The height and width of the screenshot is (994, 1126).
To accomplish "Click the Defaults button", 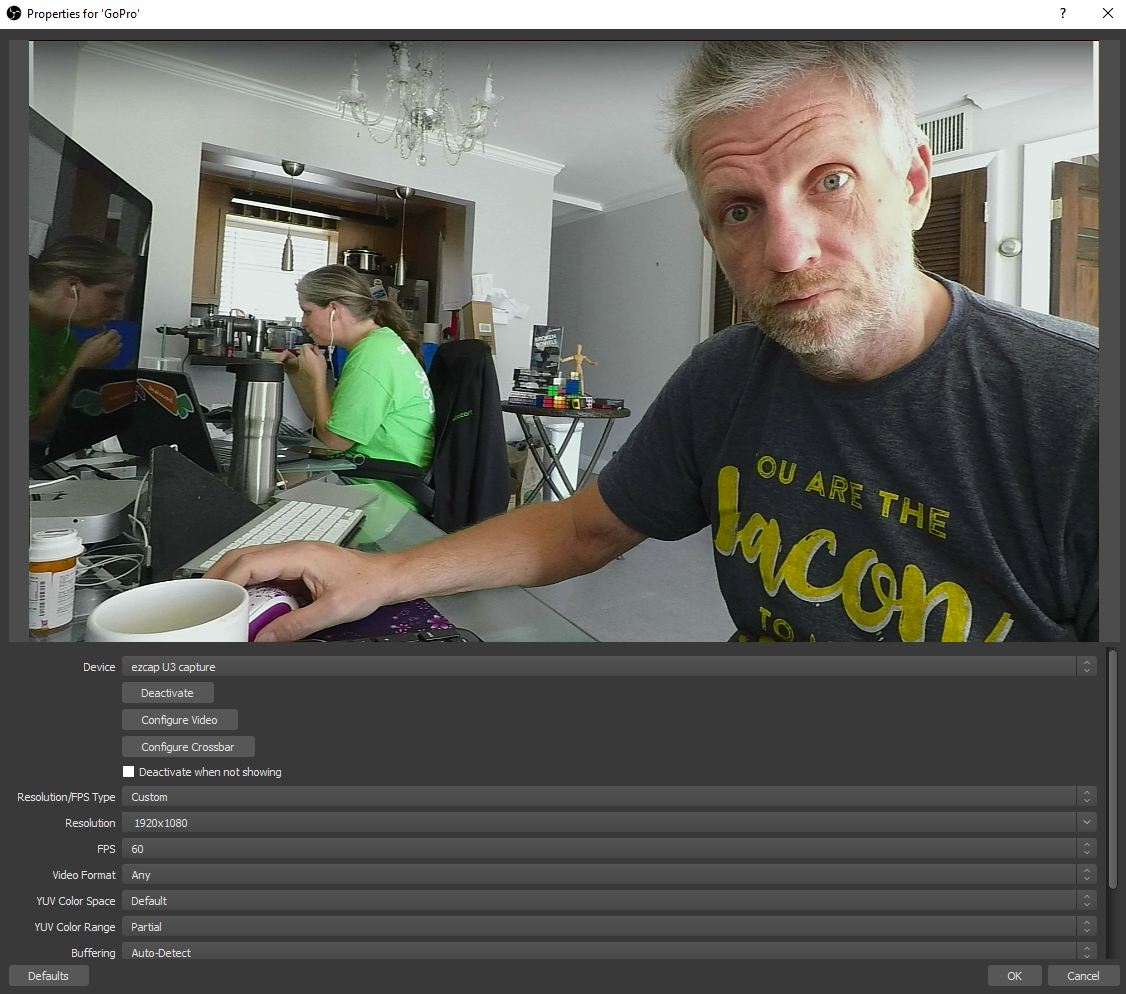I will [x=48, y=976].
